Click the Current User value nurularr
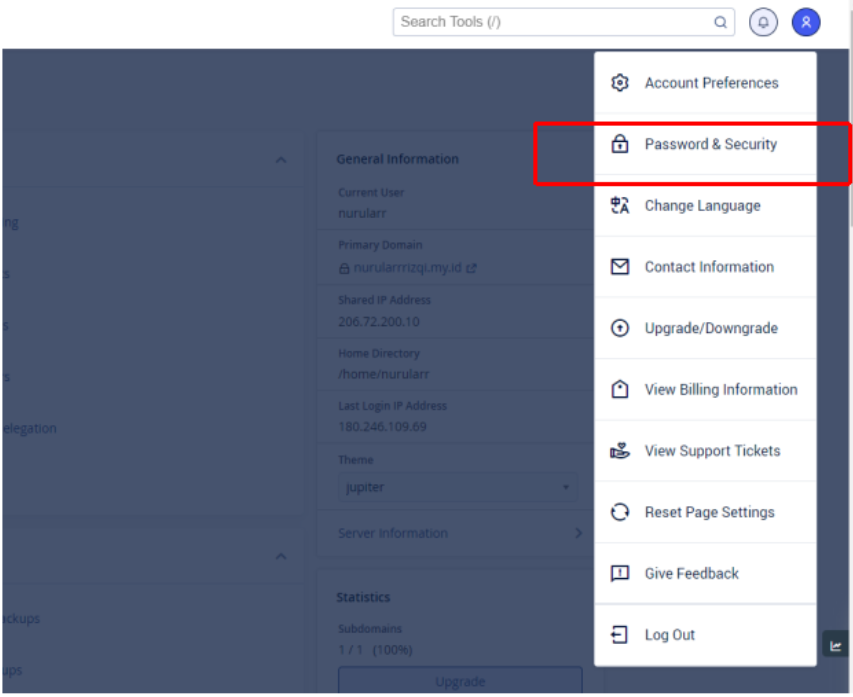This screenshot has width=853, height=697. pyautogui.click(x=362, y=213)
